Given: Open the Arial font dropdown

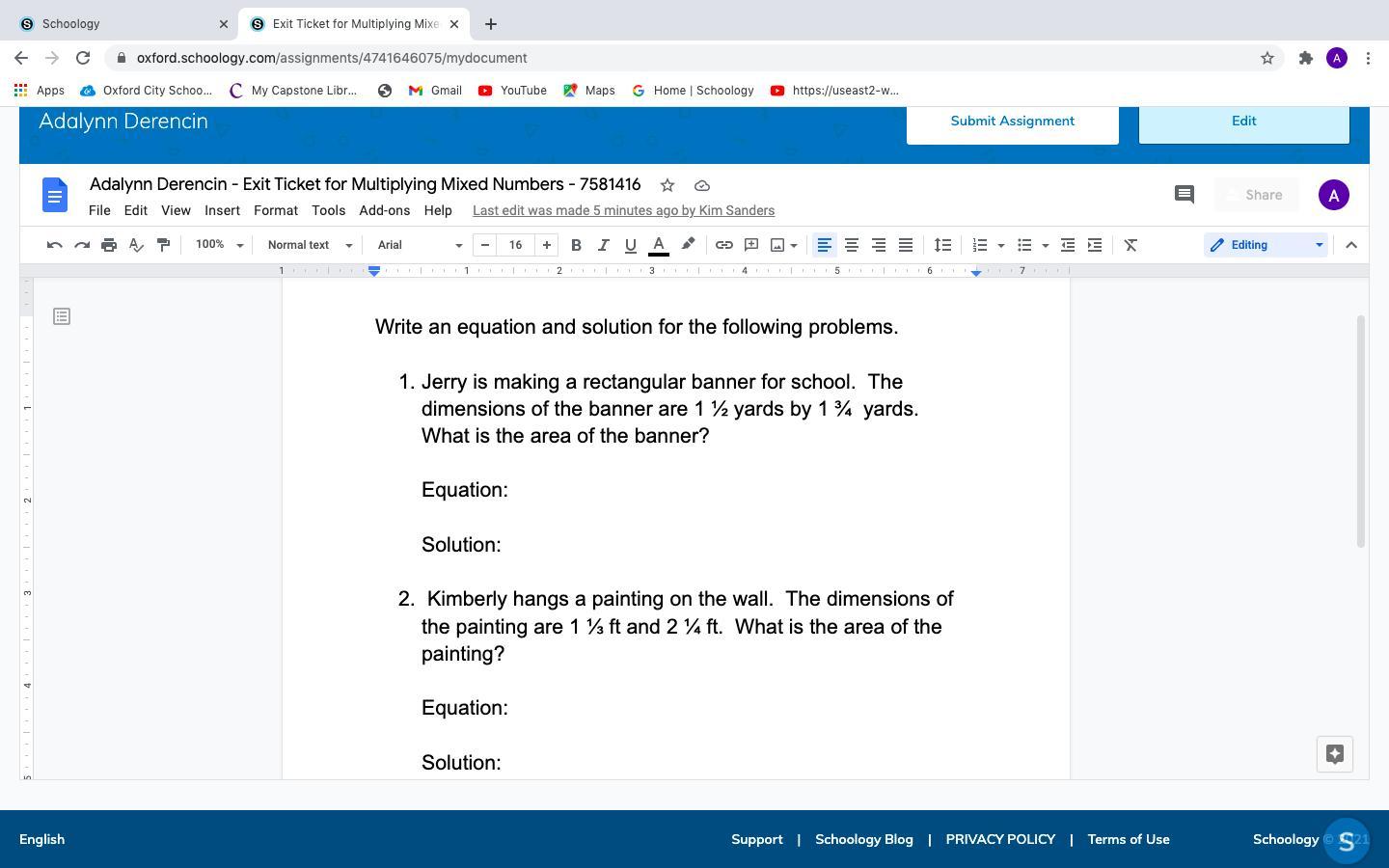Looking at the screenshot, I should pyautogui.click(x=420, y=245).
